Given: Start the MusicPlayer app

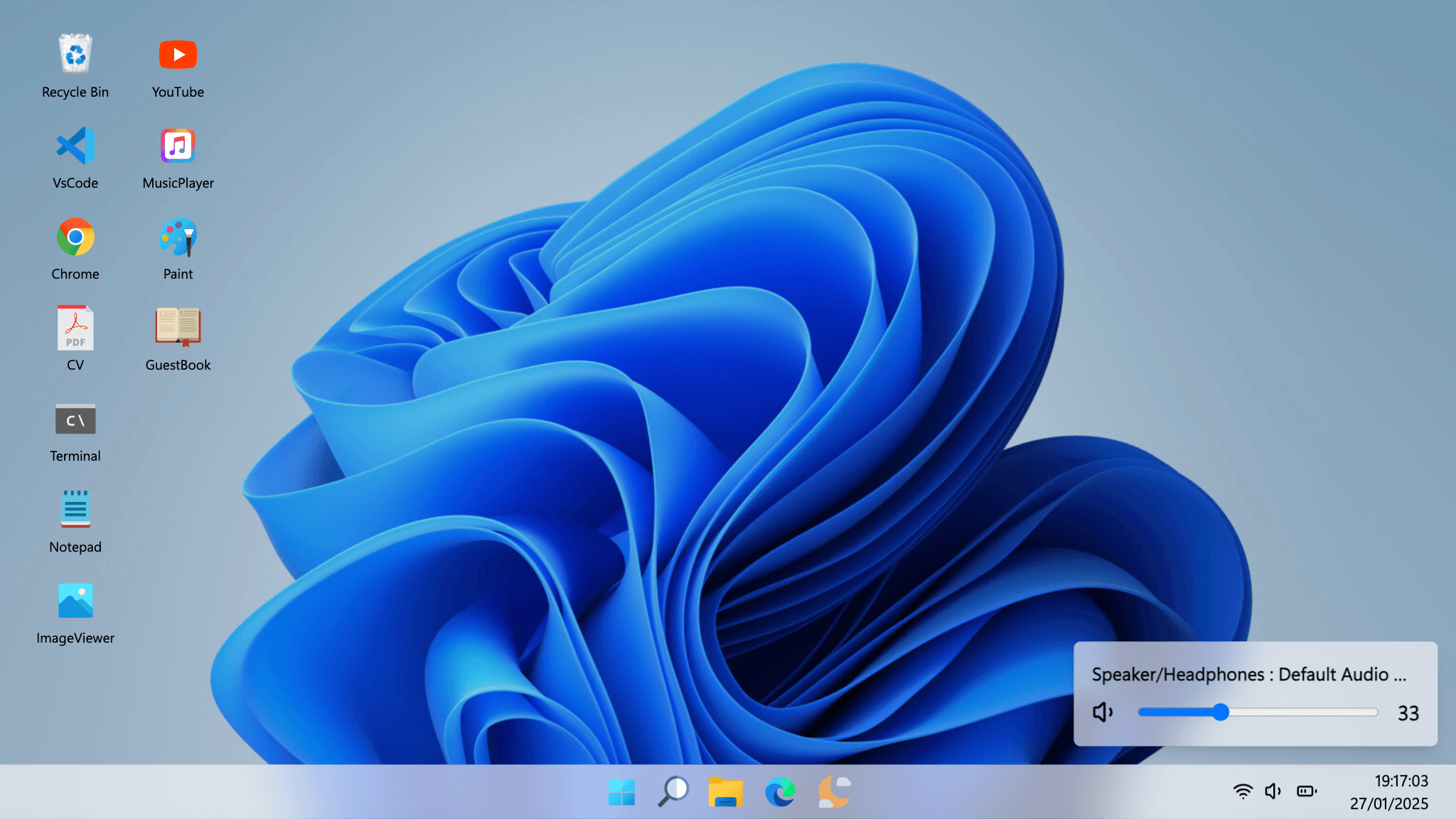Looking at the screenshot, I should 177,146.
